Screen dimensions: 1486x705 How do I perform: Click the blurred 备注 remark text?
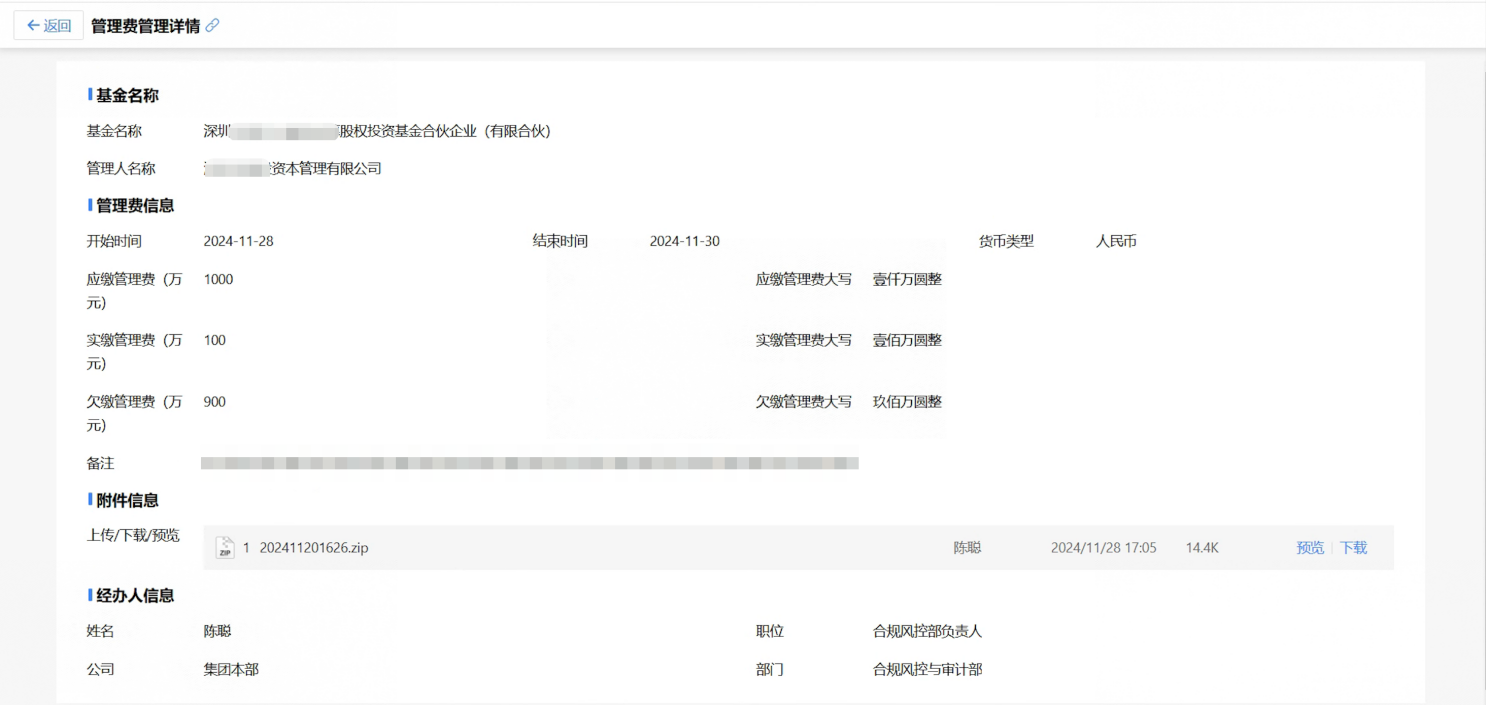click(x=530, y=463)
